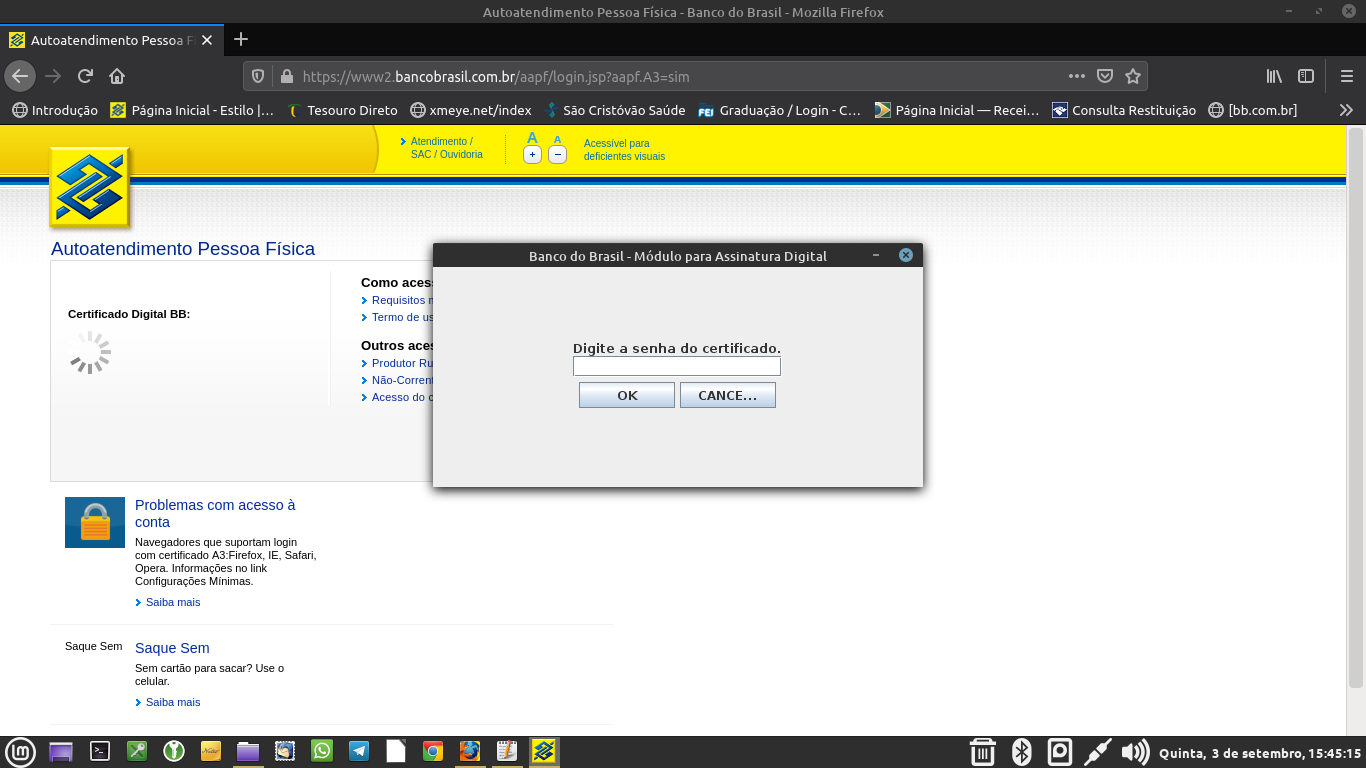Open Terminal from the taskbar
The width and height of the screenshot is (1366, 768).
pos(100,751)
